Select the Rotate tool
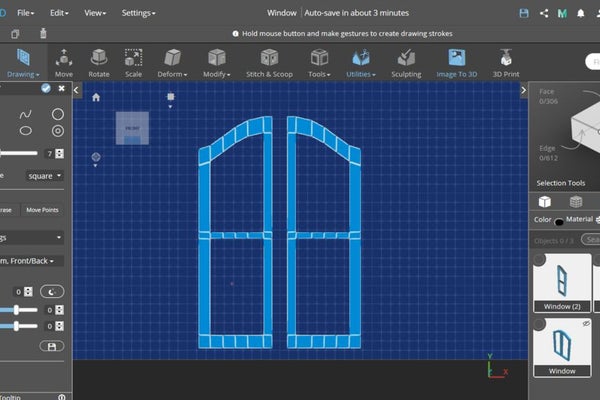This screenshot has width=600, height=400. 99,62
